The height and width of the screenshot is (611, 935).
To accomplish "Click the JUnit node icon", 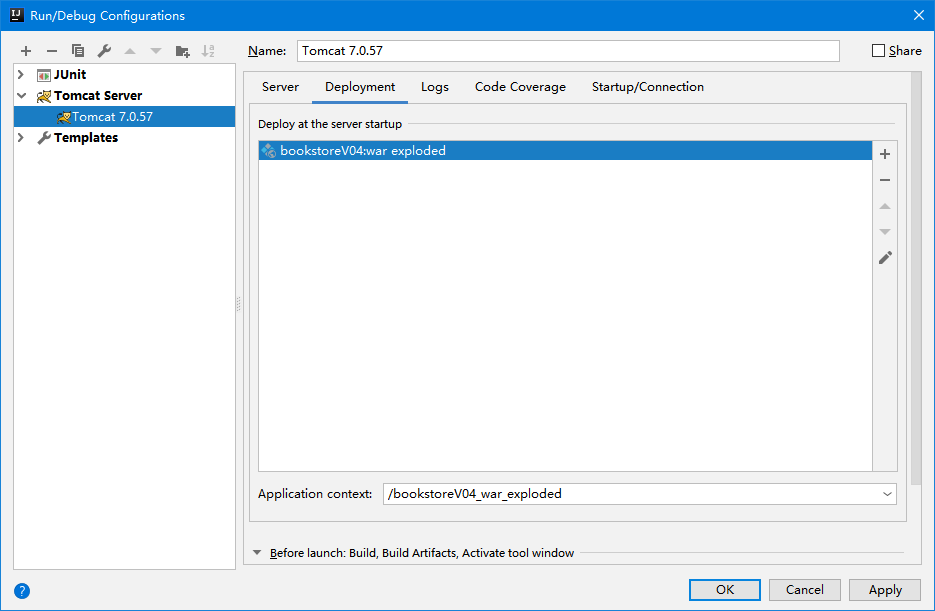I will click(x=44, y=75).
